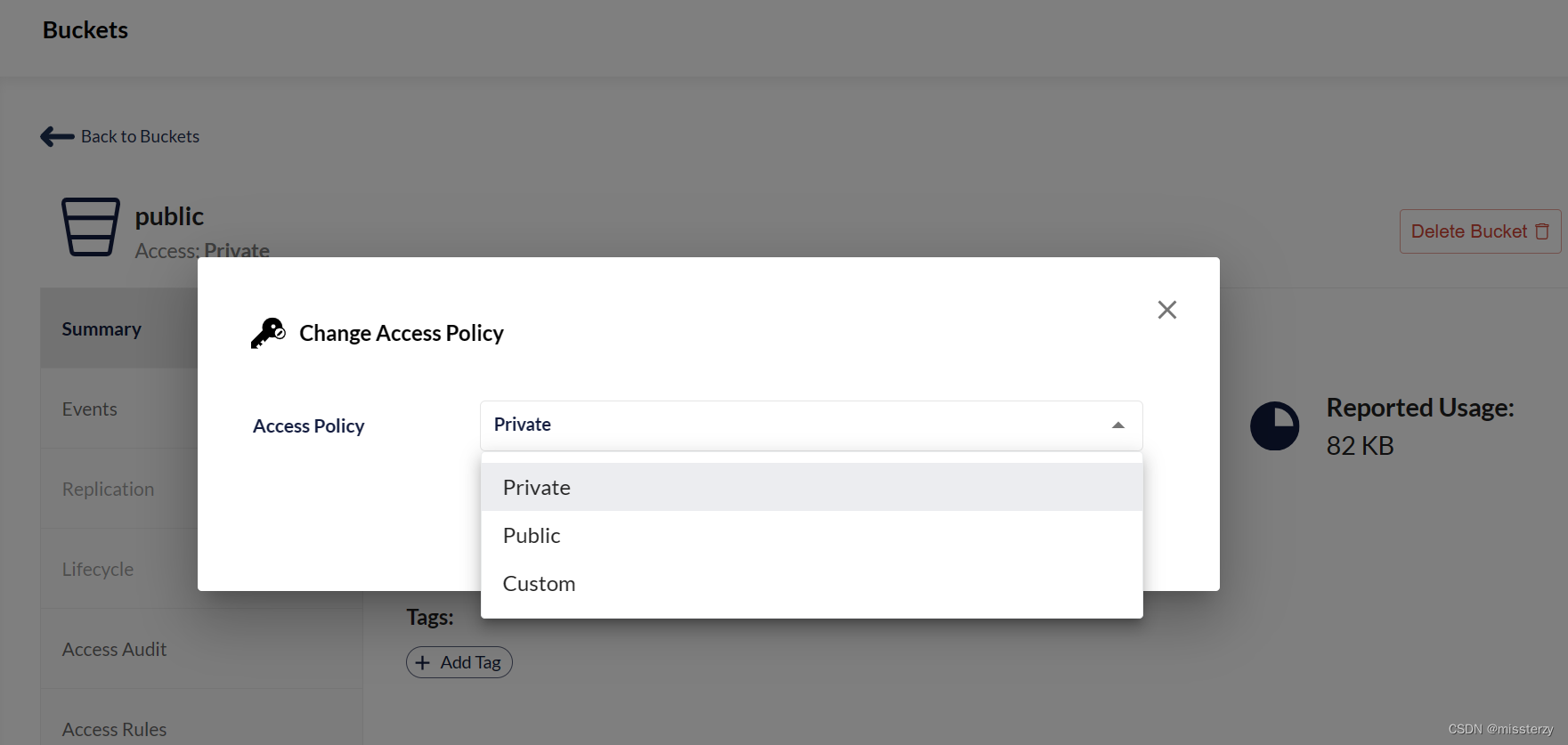Choose Public access policy option

tap(532, 535)
